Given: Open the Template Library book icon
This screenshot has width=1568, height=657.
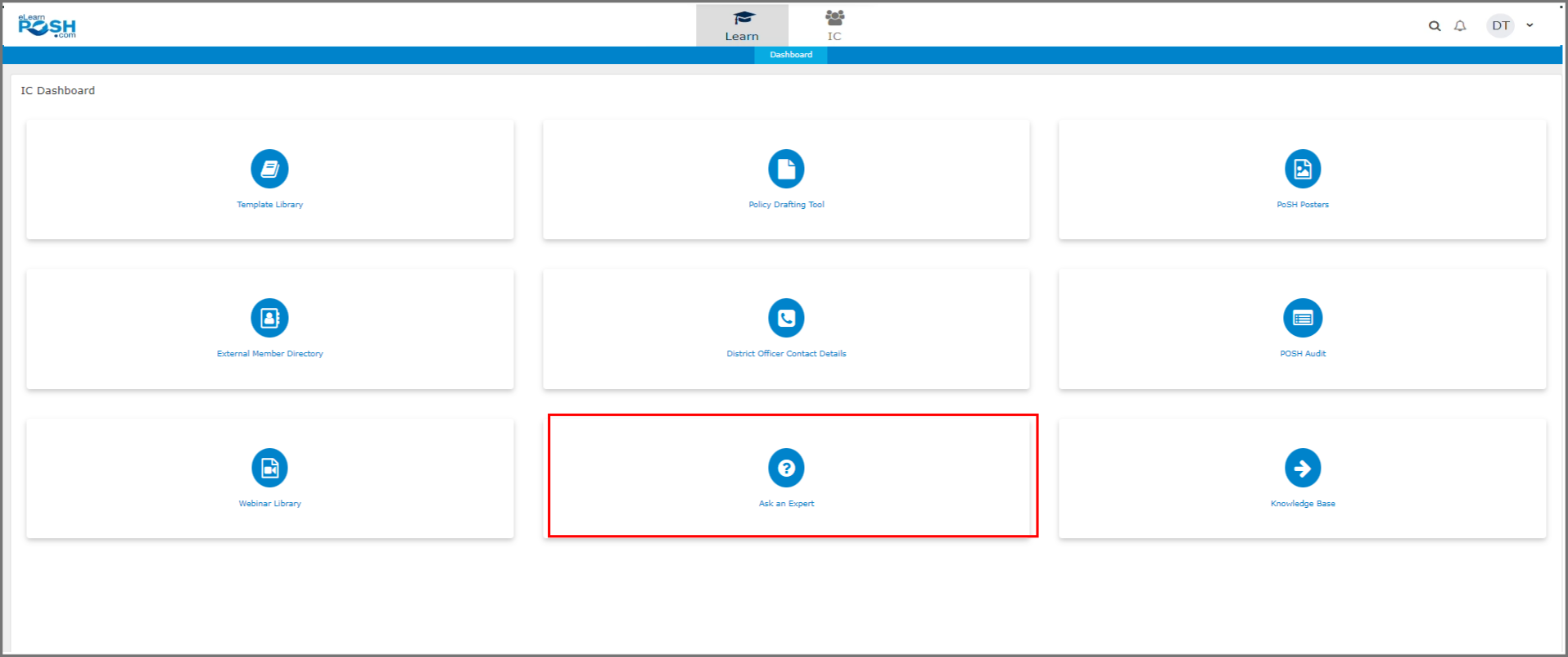Looking at the screenshot, I should (x=269, y=169).
